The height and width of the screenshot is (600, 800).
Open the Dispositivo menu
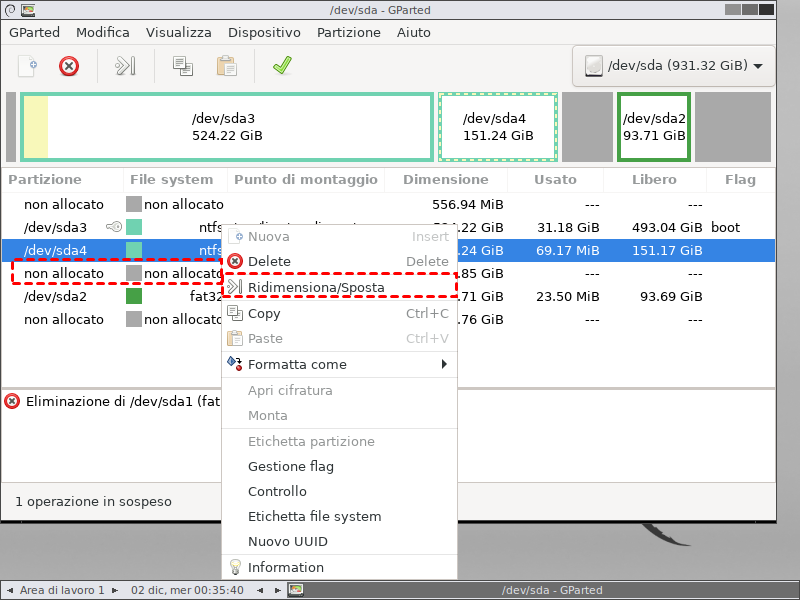264,32
